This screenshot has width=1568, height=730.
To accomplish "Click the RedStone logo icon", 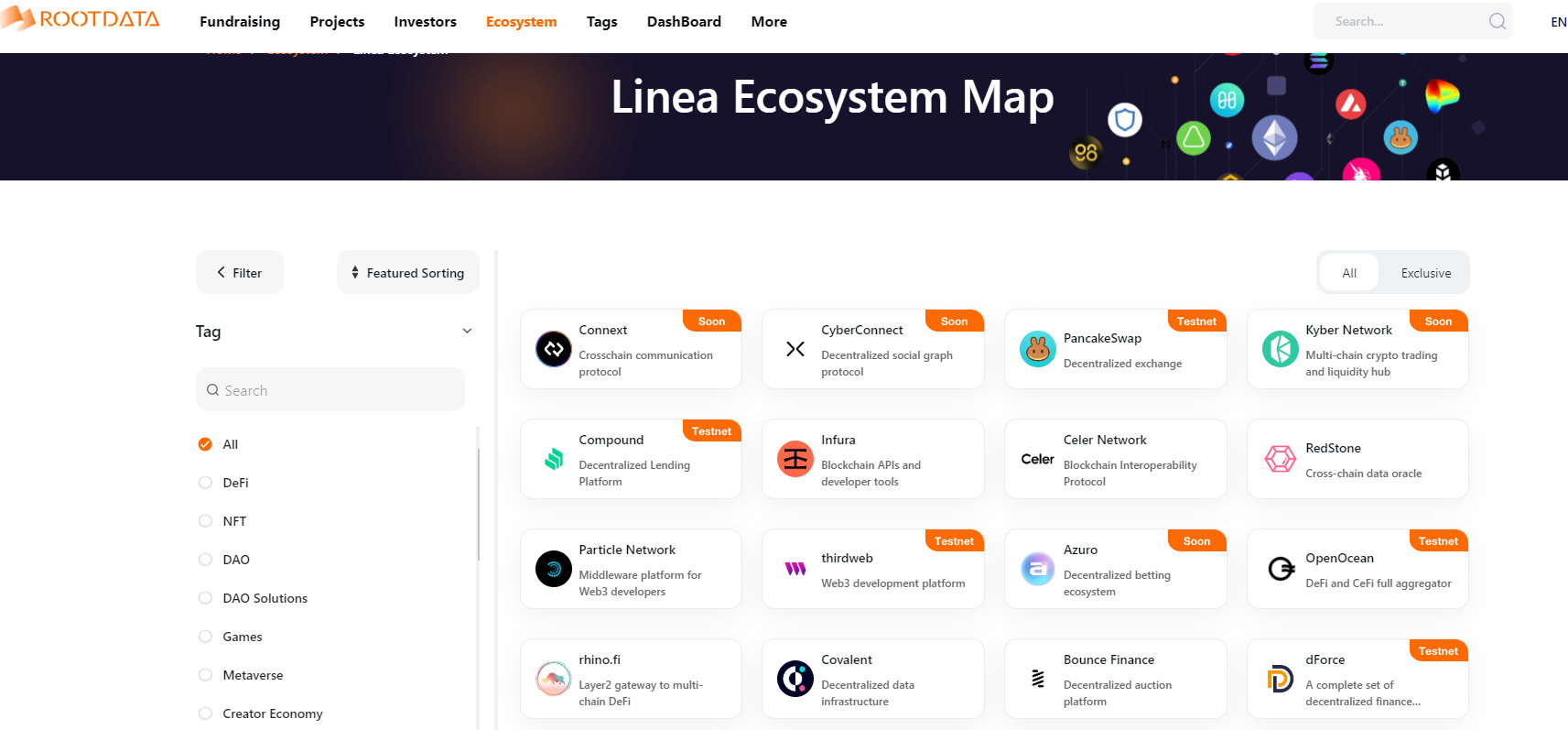I will 1281,459.
